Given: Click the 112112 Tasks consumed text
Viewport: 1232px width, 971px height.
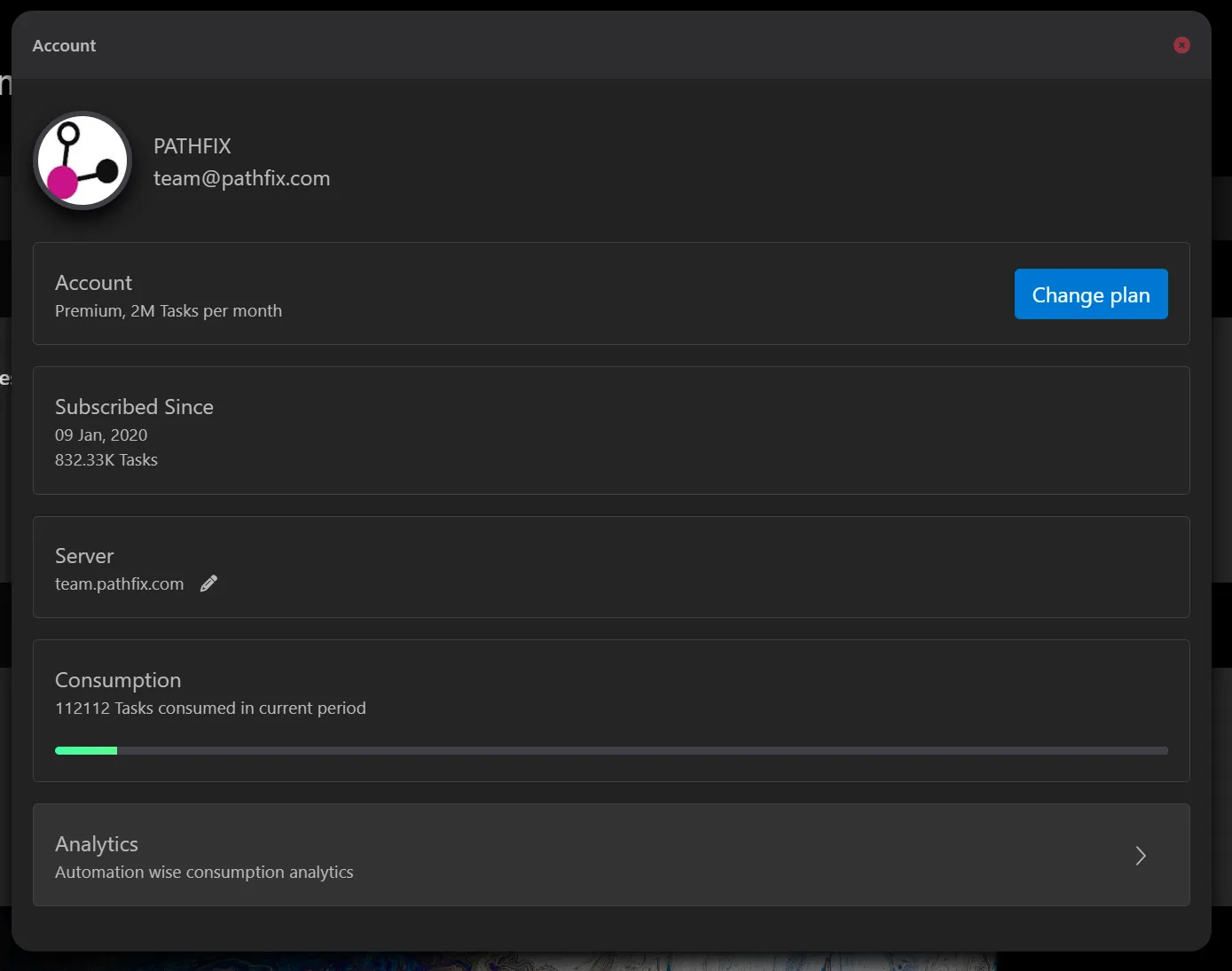Looking at the screenshot, I should tap(210, 709).
